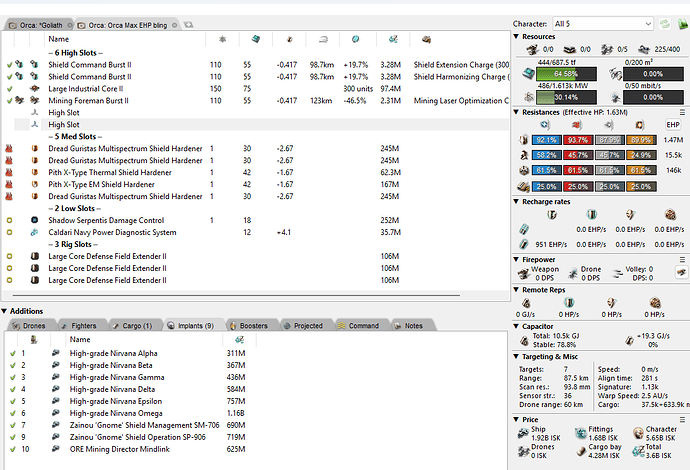This screenshot has width=690, height=470.
Task: Toggle ORE Mining Director Mindlink checkmark
Action: click(x=13, y=449)
